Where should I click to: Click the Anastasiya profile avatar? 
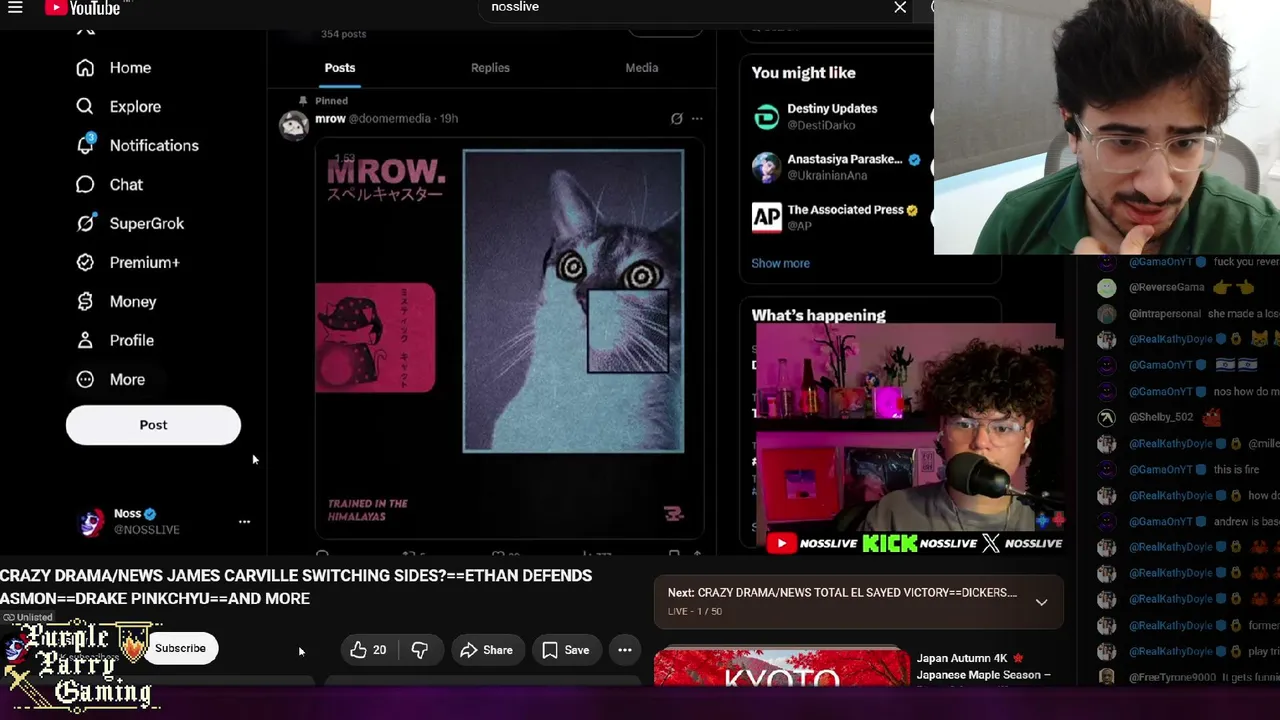[766, 167]
